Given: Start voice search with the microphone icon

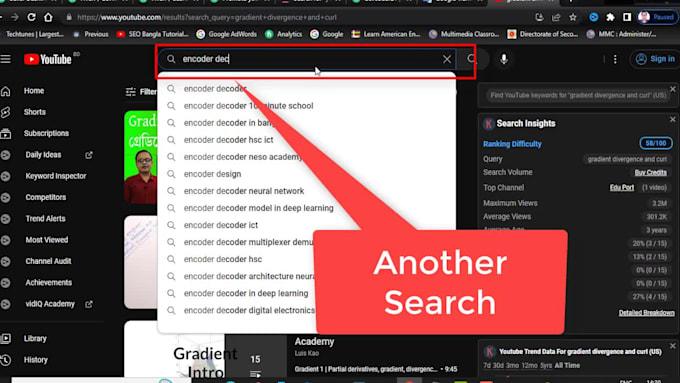Looking at the screenshot, I should 503,59.
